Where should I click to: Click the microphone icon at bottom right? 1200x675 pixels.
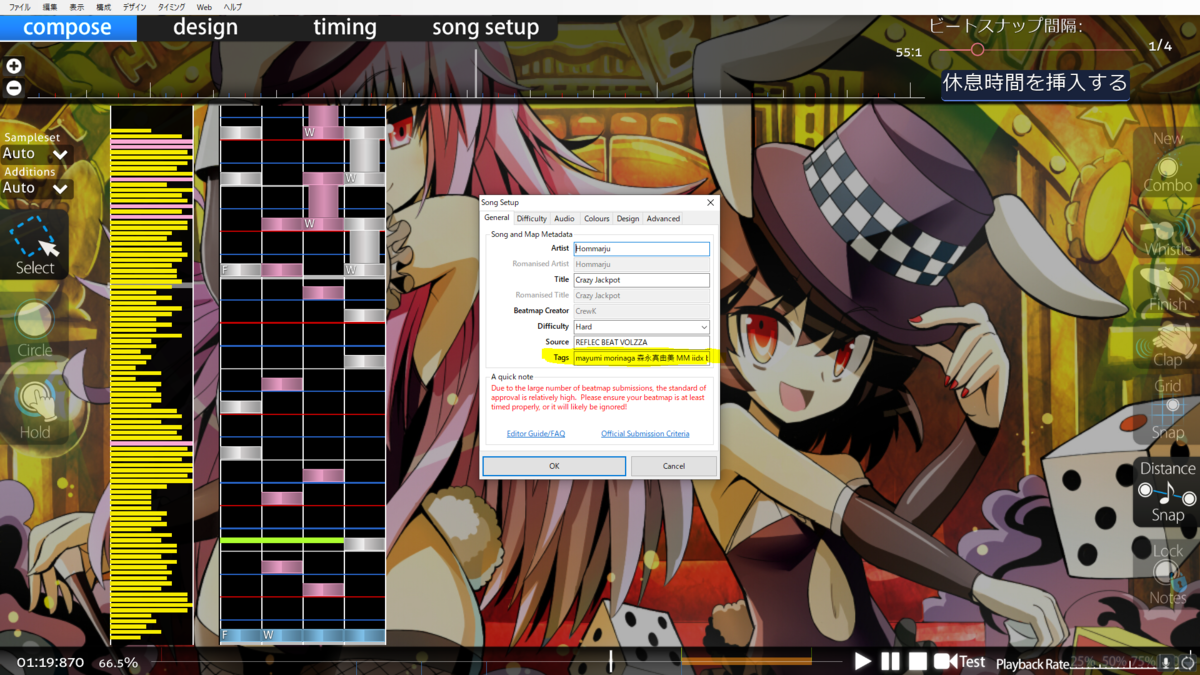click(x=1165, y=663)
